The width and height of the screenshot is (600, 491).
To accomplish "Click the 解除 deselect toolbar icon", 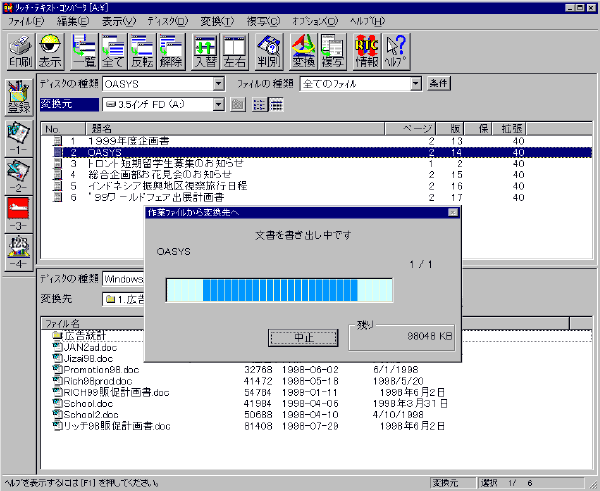I will (171, 52).
